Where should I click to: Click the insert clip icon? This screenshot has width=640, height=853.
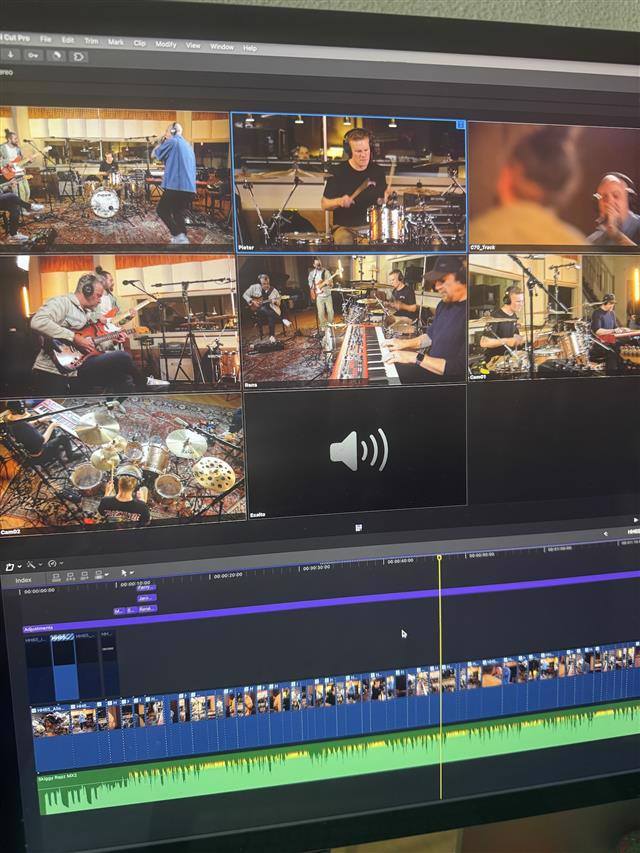coord(71,576)
